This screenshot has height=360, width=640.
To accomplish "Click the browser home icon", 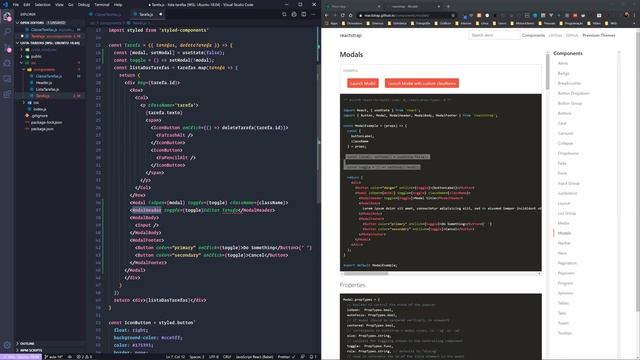I will [x=351, y=15].
